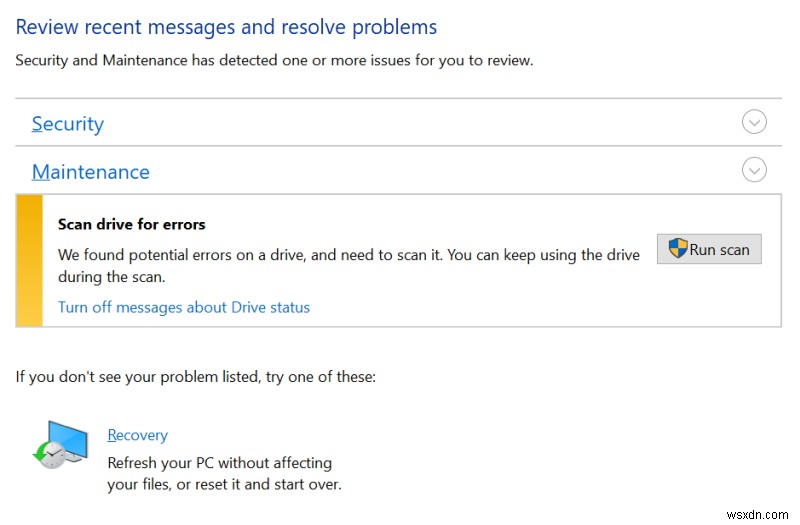Screen dimensions: 800x525
Task: Click the 'If you don't see your problem' text
Action: coord(195,377)
